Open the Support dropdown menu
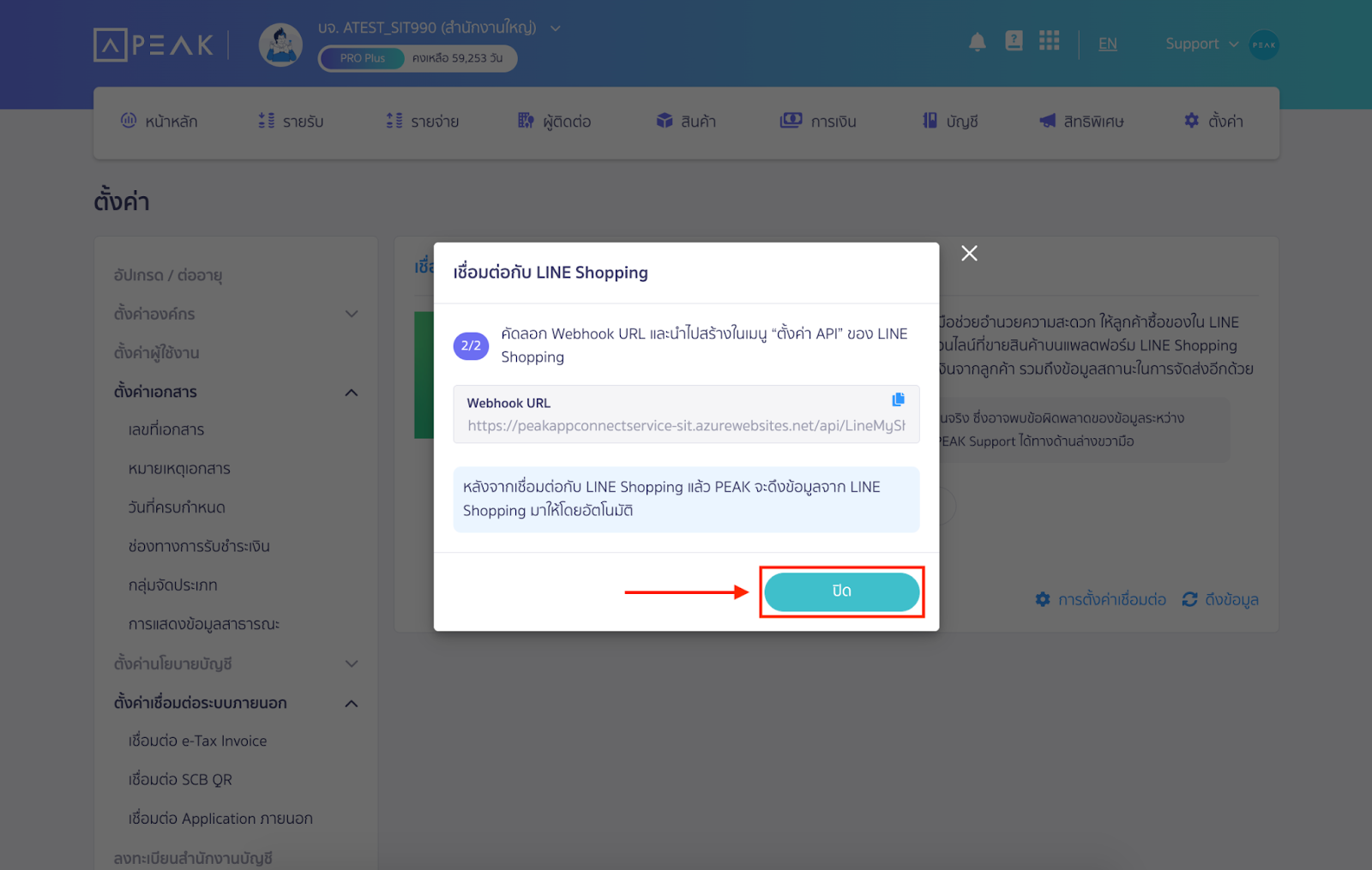The image size is (1372, 870). point(1200,44)
